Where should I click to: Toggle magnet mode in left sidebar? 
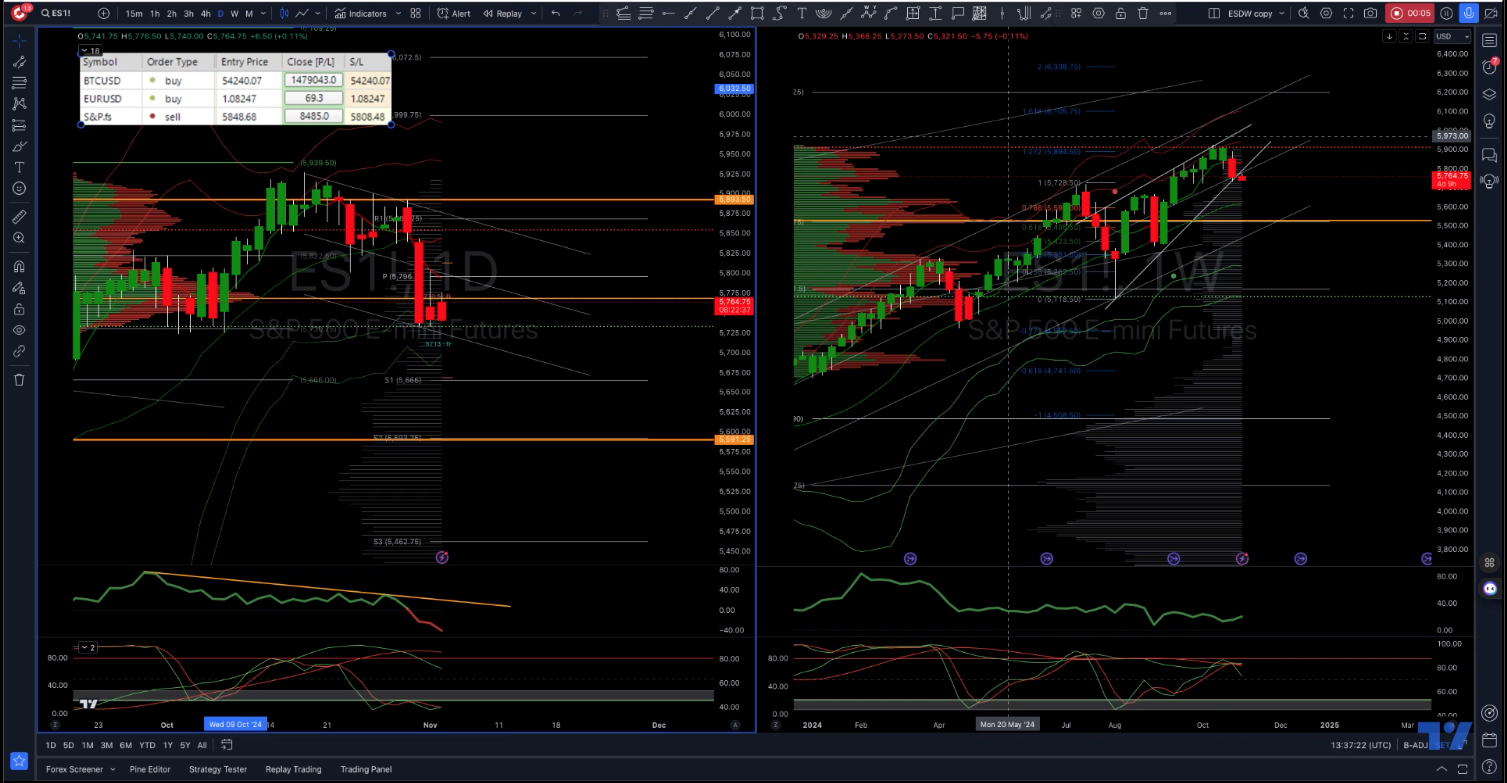pyautogui.click(x=19, y=267)
